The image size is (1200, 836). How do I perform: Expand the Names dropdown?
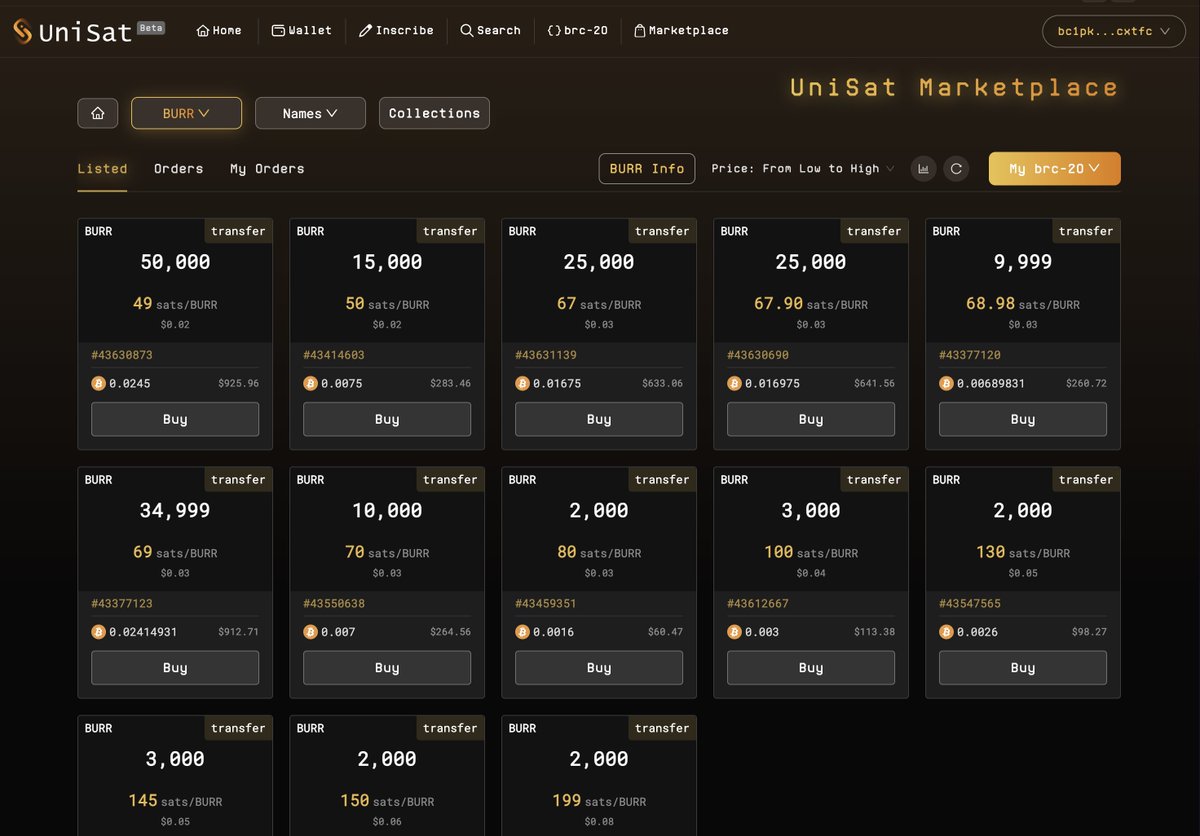pyautogui.click(x=310, y=113)
